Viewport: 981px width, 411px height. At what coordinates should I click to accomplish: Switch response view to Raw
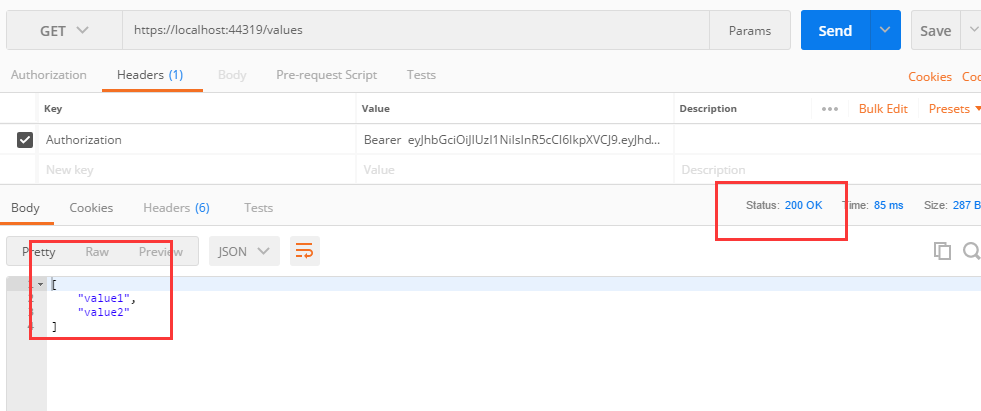[x=97, y=252]
